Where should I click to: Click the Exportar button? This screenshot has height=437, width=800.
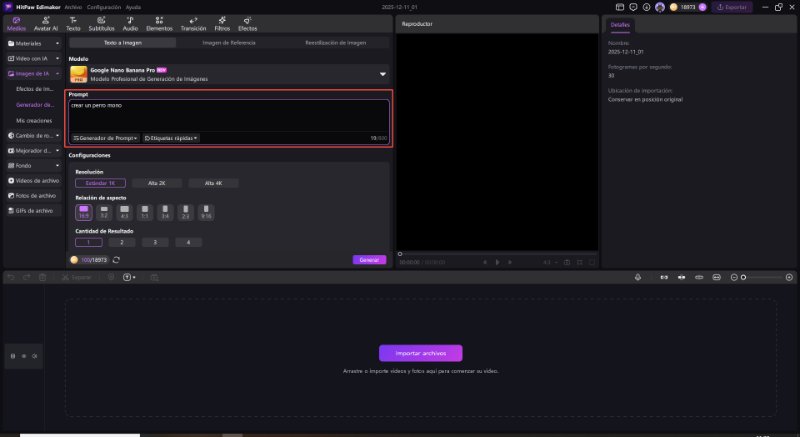732,7
